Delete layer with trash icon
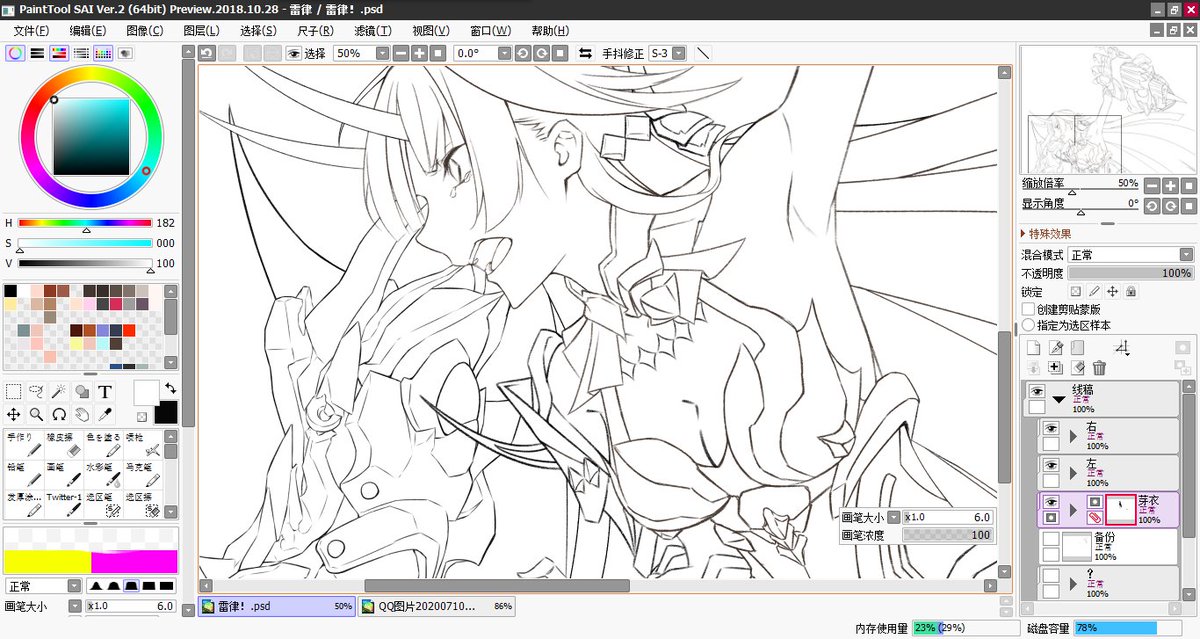 coord(1099,368)
